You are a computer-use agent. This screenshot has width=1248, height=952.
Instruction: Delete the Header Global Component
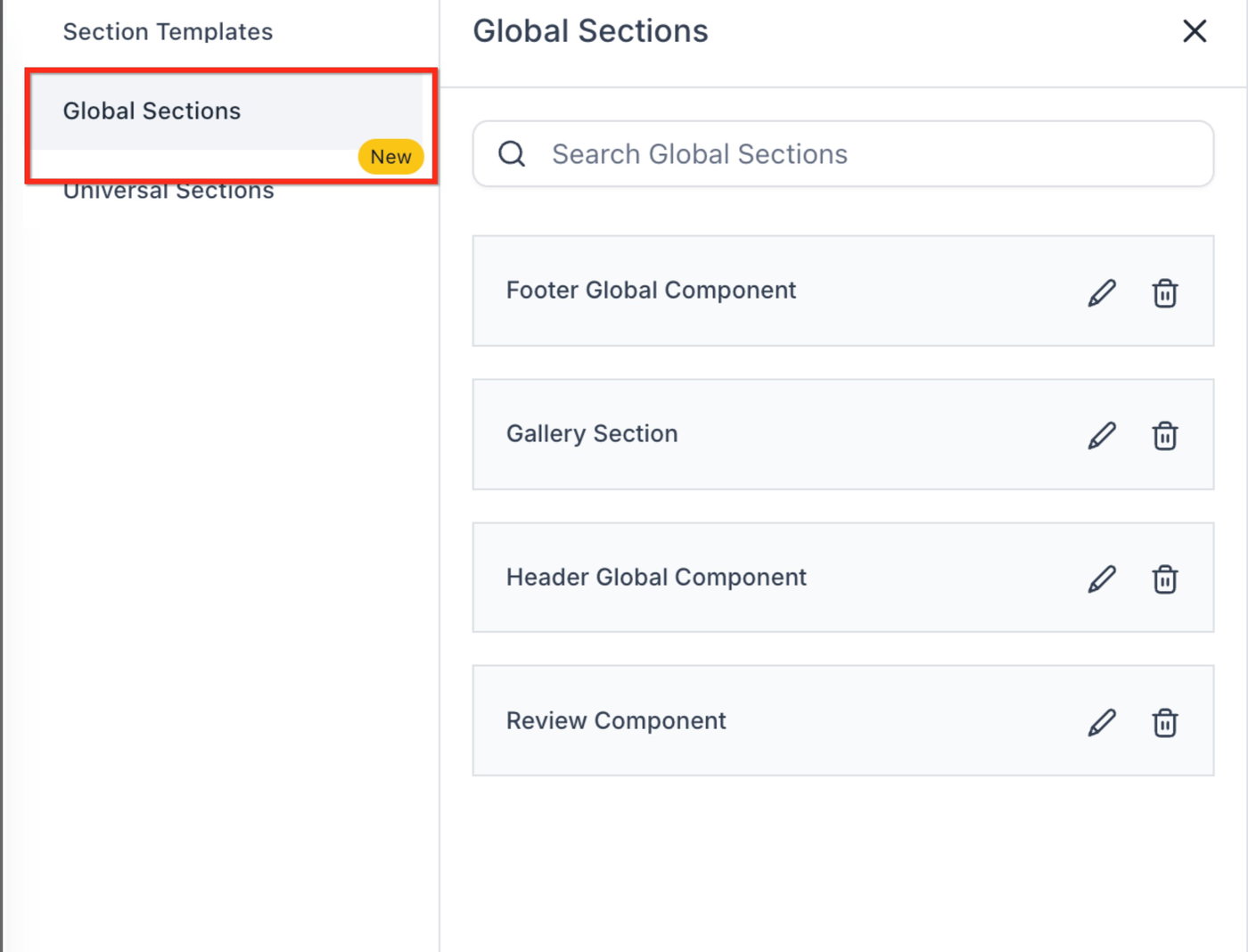[1164, 579]
